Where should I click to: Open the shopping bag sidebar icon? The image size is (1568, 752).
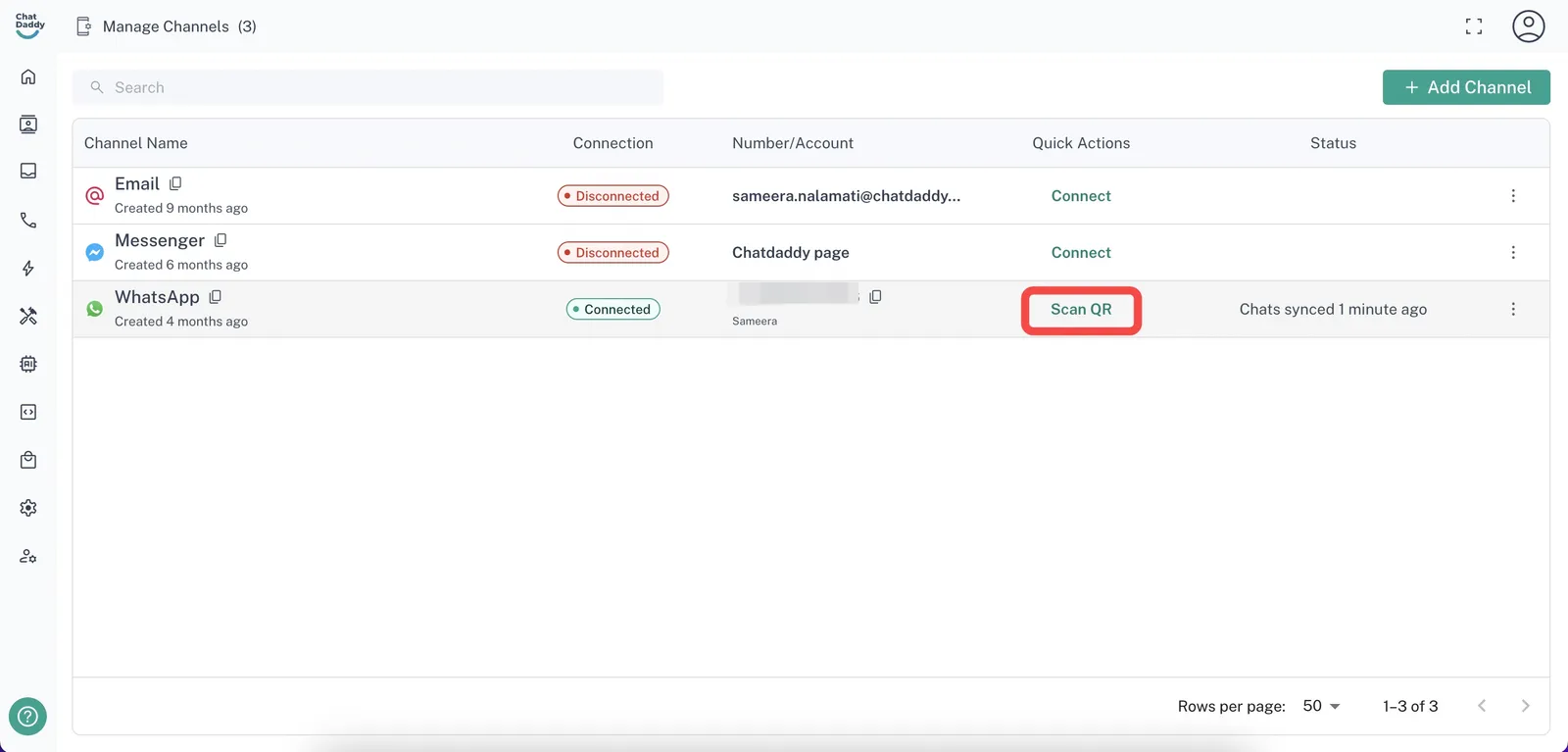coord(28,460)
